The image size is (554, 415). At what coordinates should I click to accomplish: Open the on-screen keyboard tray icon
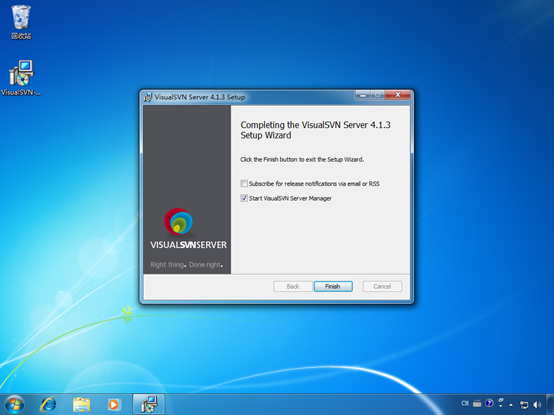click(477, 403)
